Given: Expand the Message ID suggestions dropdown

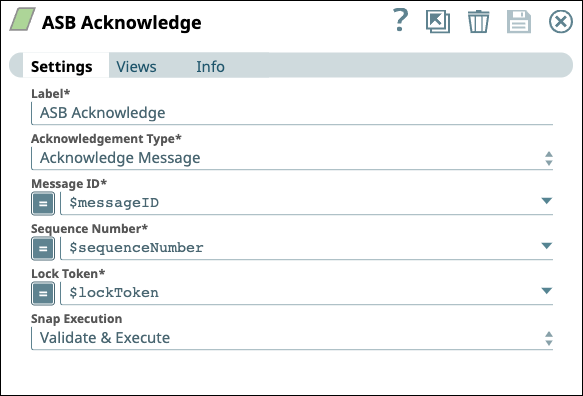Looking at the screenshot, I should click(546, 201).
